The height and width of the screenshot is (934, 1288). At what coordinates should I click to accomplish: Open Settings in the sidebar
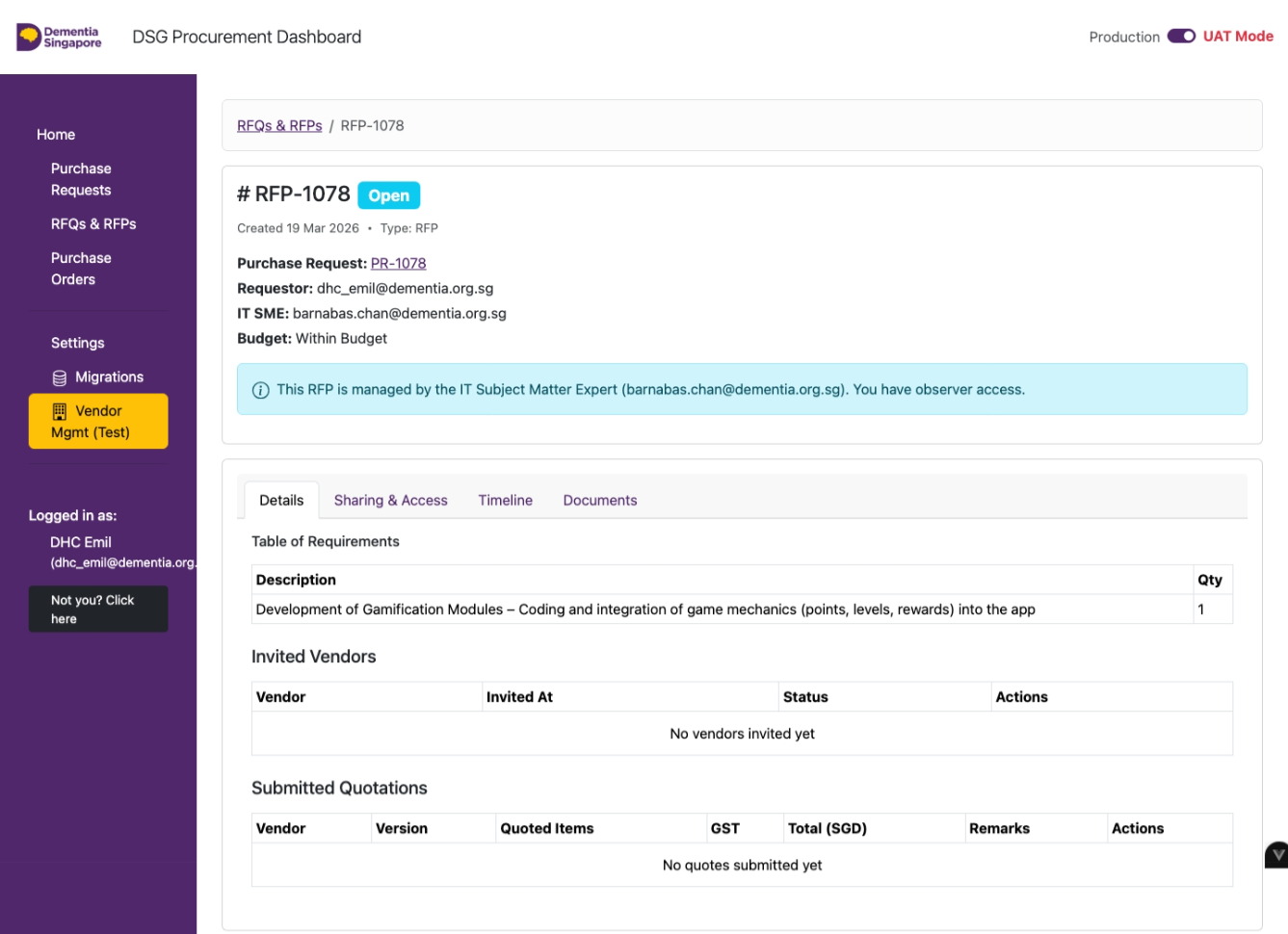coord(78,343)
